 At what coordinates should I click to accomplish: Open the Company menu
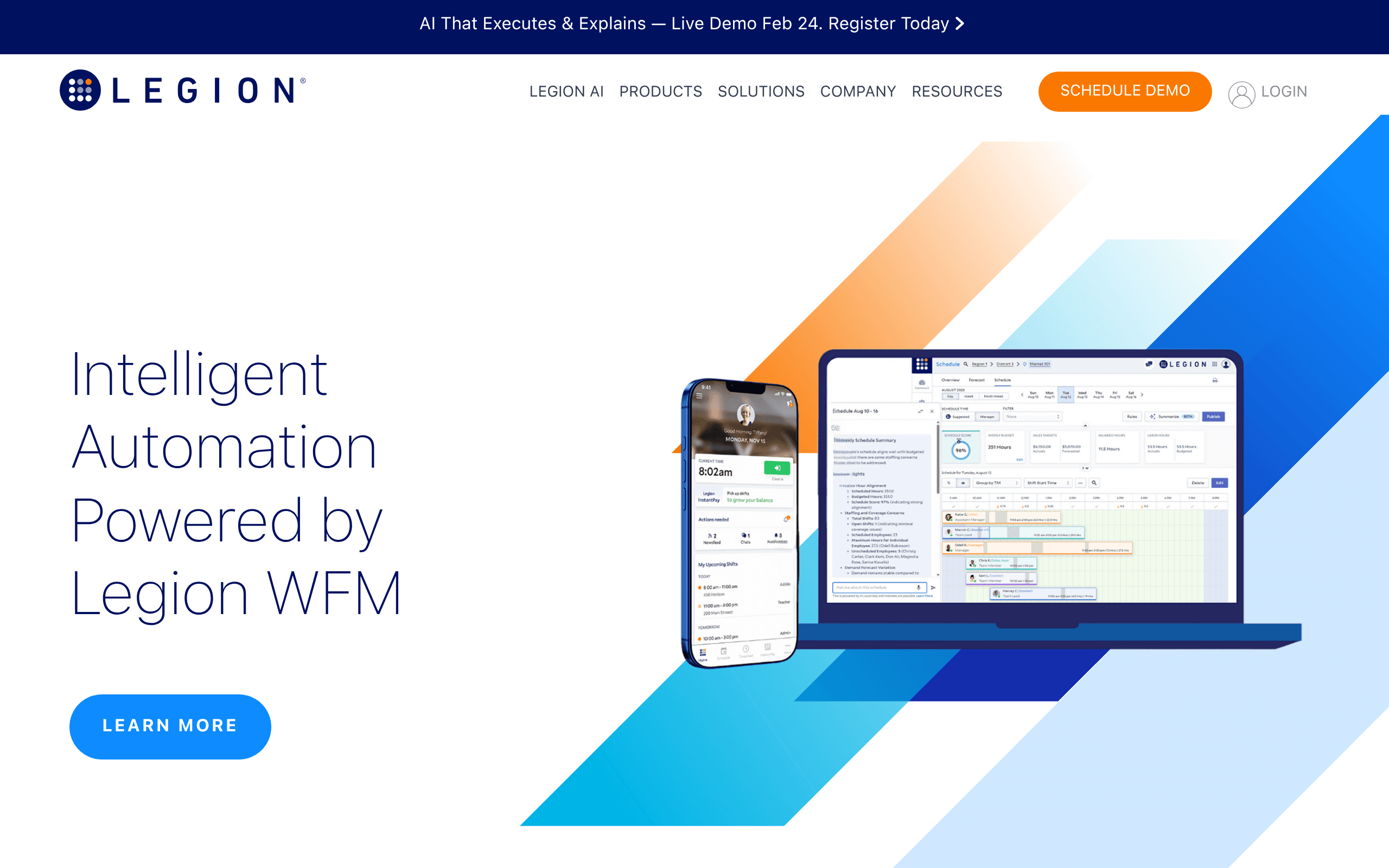pos(857,91)
